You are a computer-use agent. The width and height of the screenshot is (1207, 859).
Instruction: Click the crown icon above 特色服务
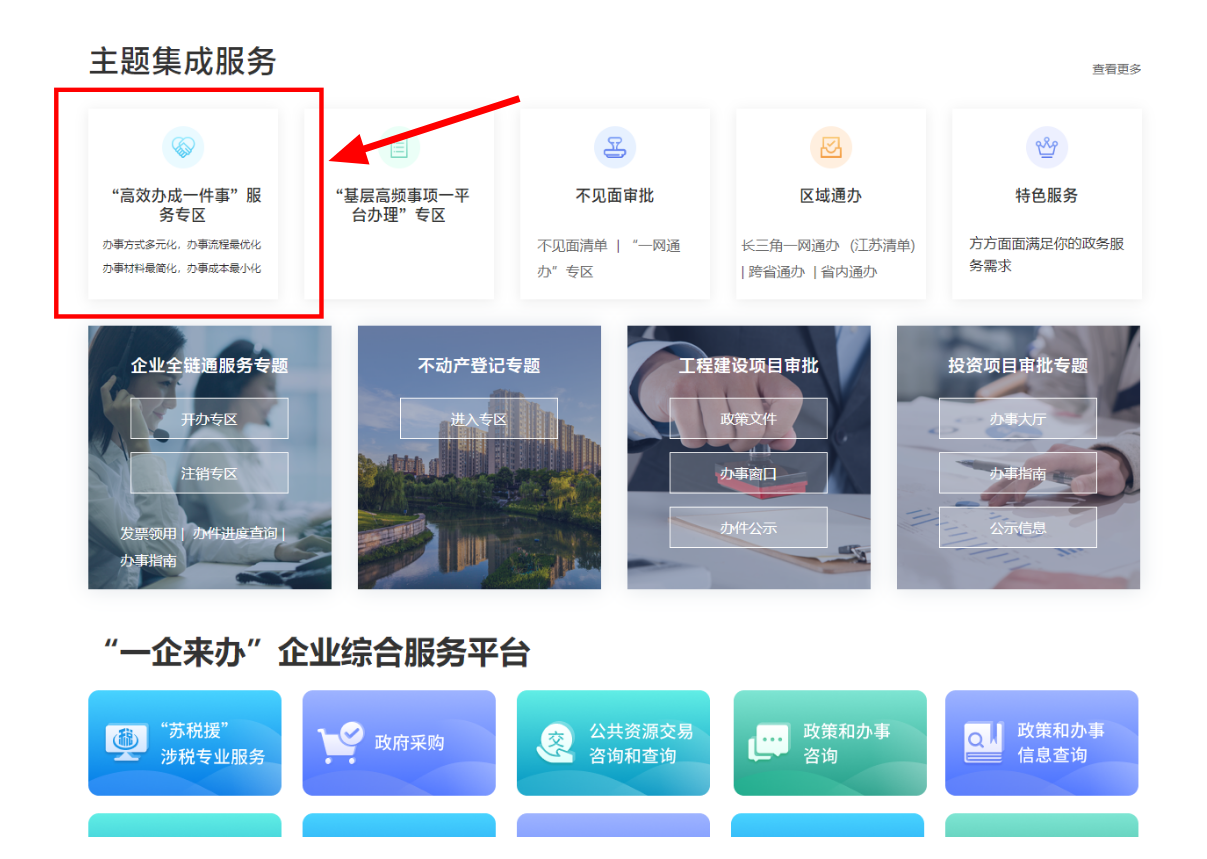(x=1046, y=148)
